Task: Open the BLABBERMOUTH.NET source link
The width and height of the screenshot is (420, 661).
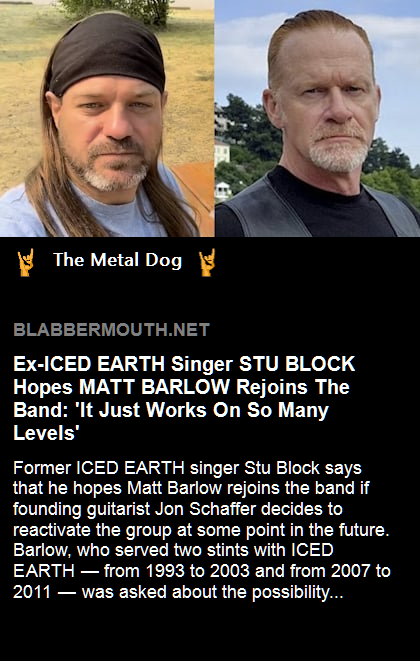Action: pyautogui.click(x=111, y=330)
